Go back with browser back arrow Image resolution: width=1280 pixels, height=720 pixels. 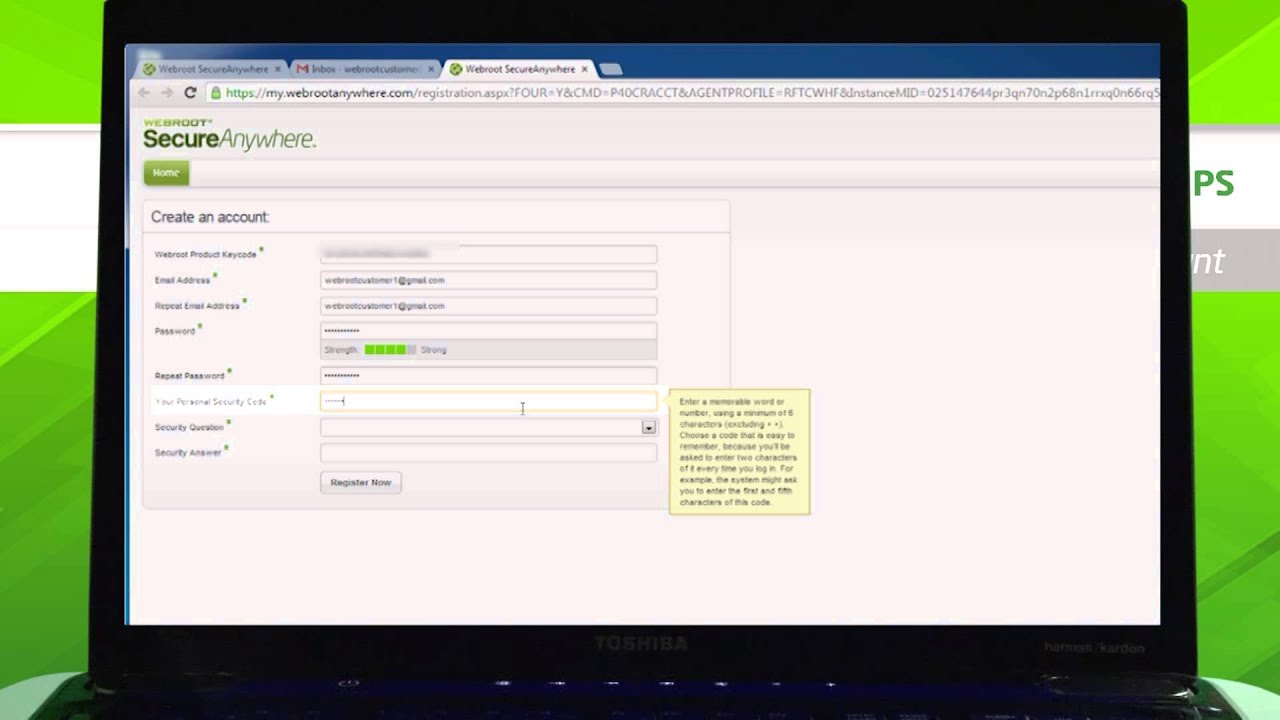pyautogui.click(x=144, y=93)
